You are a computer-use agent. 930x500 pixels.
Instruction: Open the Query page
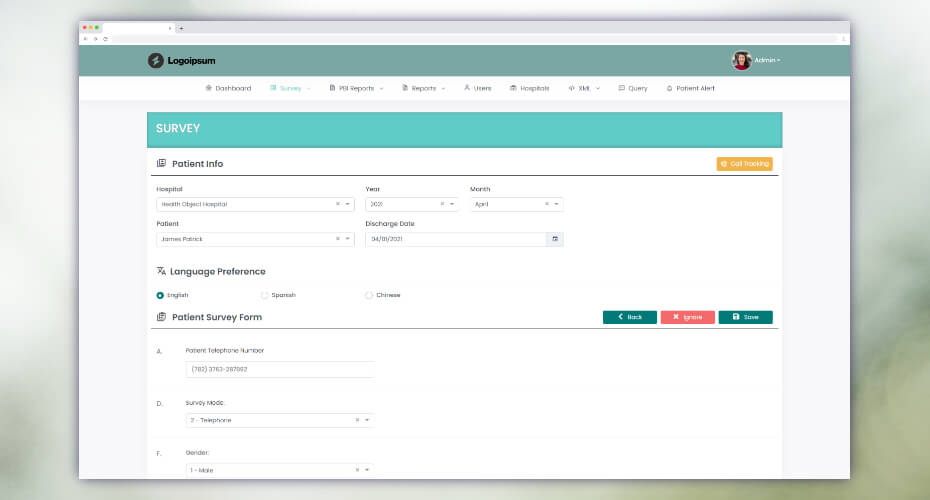[633, 88]
